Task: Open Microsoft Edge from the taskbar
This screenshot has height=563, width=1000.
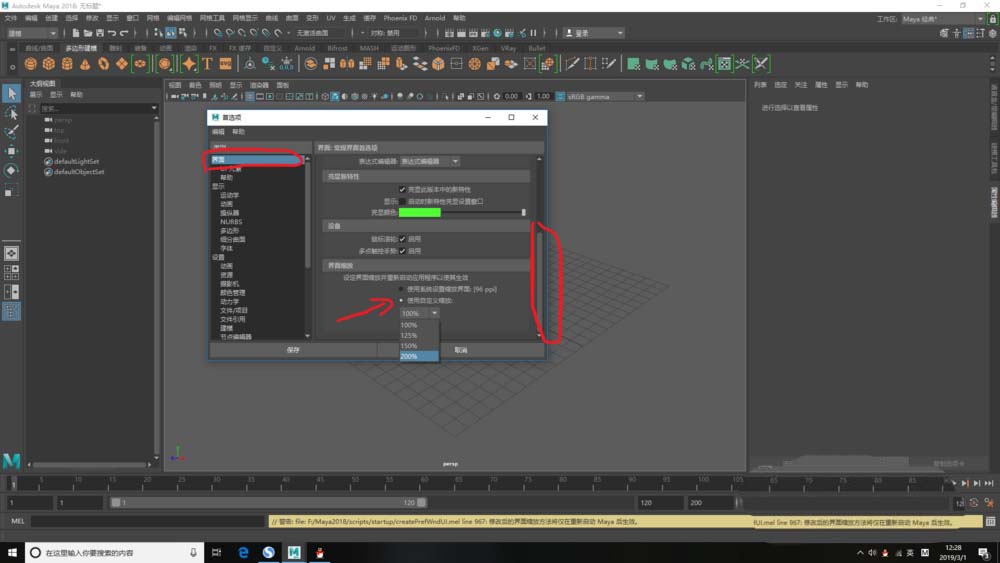Action: (243, 552)
